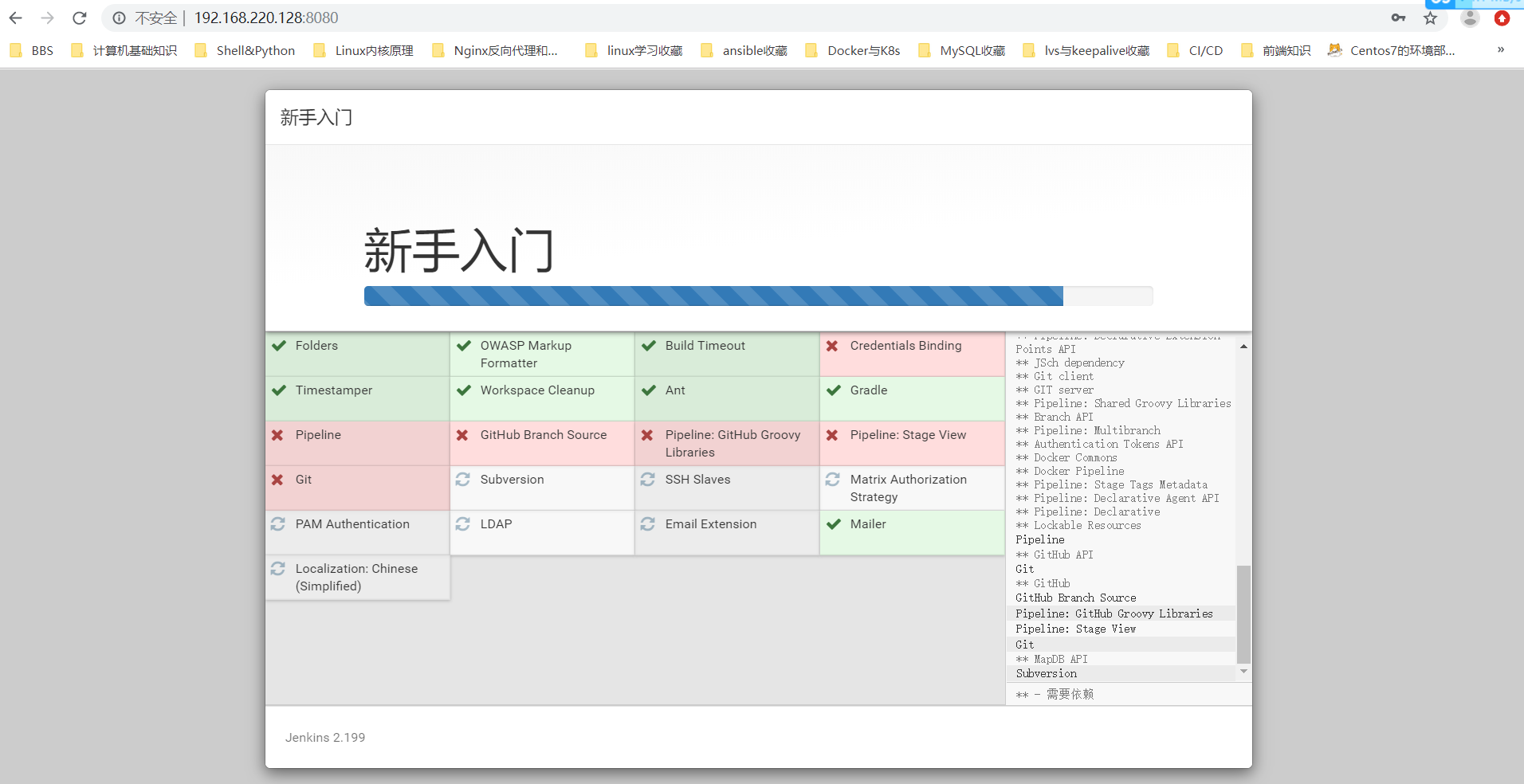The height and width of the screenshot is (784, 1524).
Task: Click '** MapDB API' in the install log
Action: click(x=1052, y=659)
